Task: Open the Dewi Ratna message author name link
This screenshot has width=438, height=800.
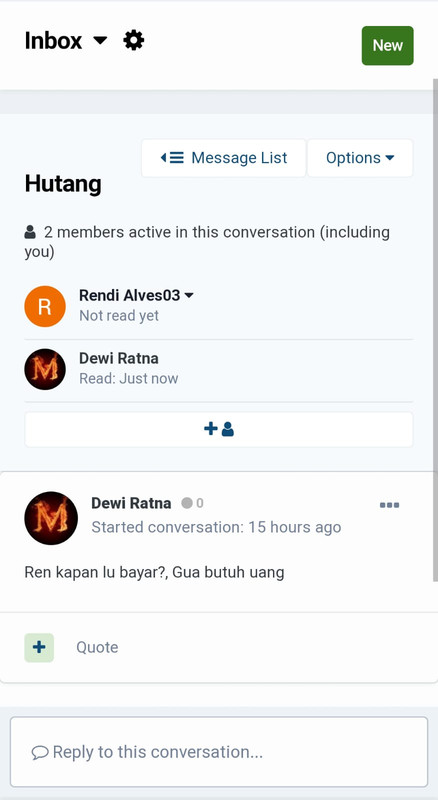Action: (131, 504)
